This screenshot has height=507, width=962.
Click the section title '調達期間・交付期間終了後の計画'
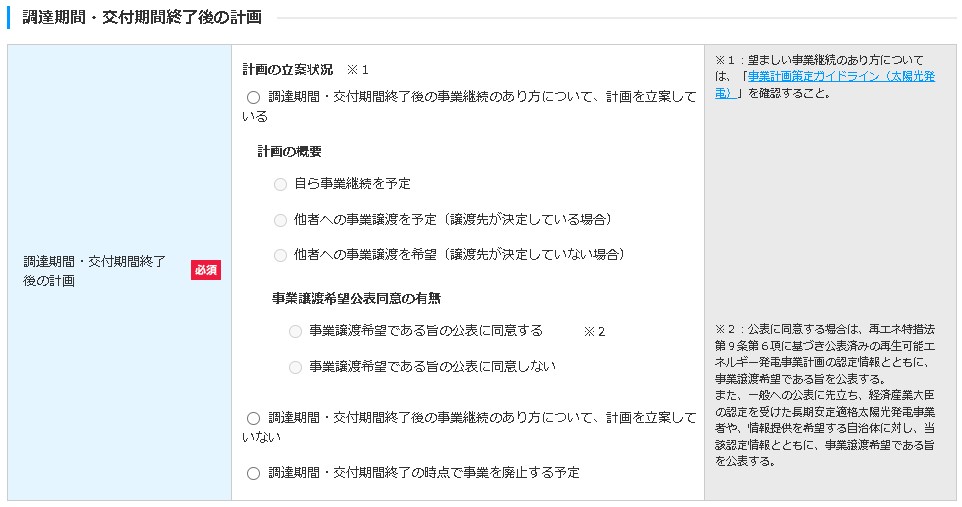[x=142, y=17]
